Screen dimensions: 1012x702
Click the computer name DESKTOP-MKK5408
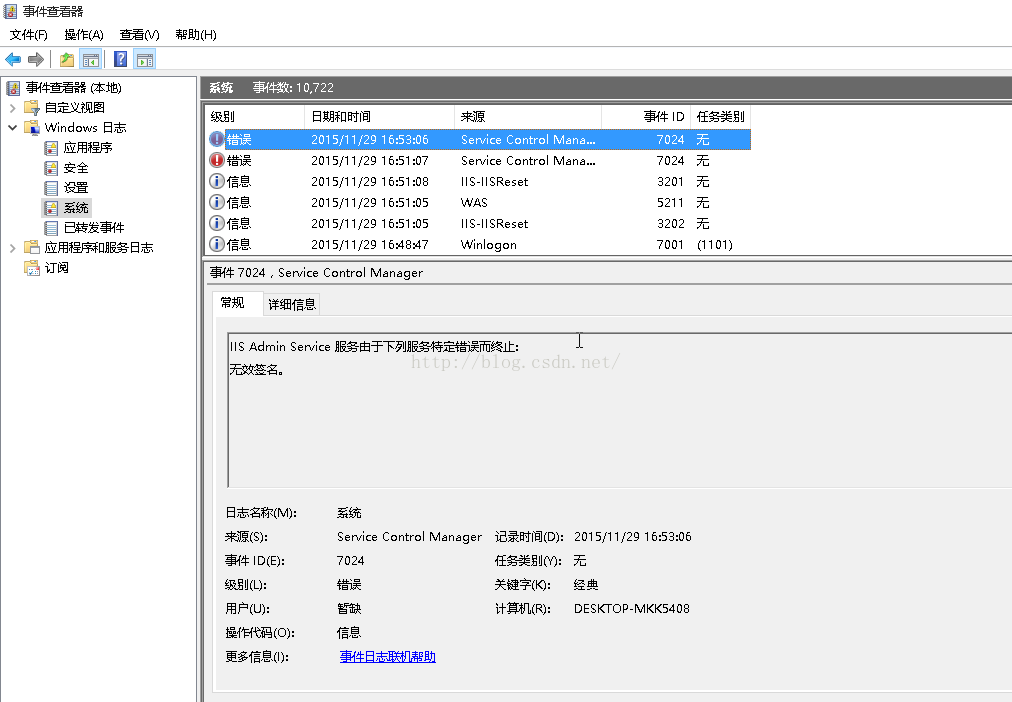click(631, 608)
